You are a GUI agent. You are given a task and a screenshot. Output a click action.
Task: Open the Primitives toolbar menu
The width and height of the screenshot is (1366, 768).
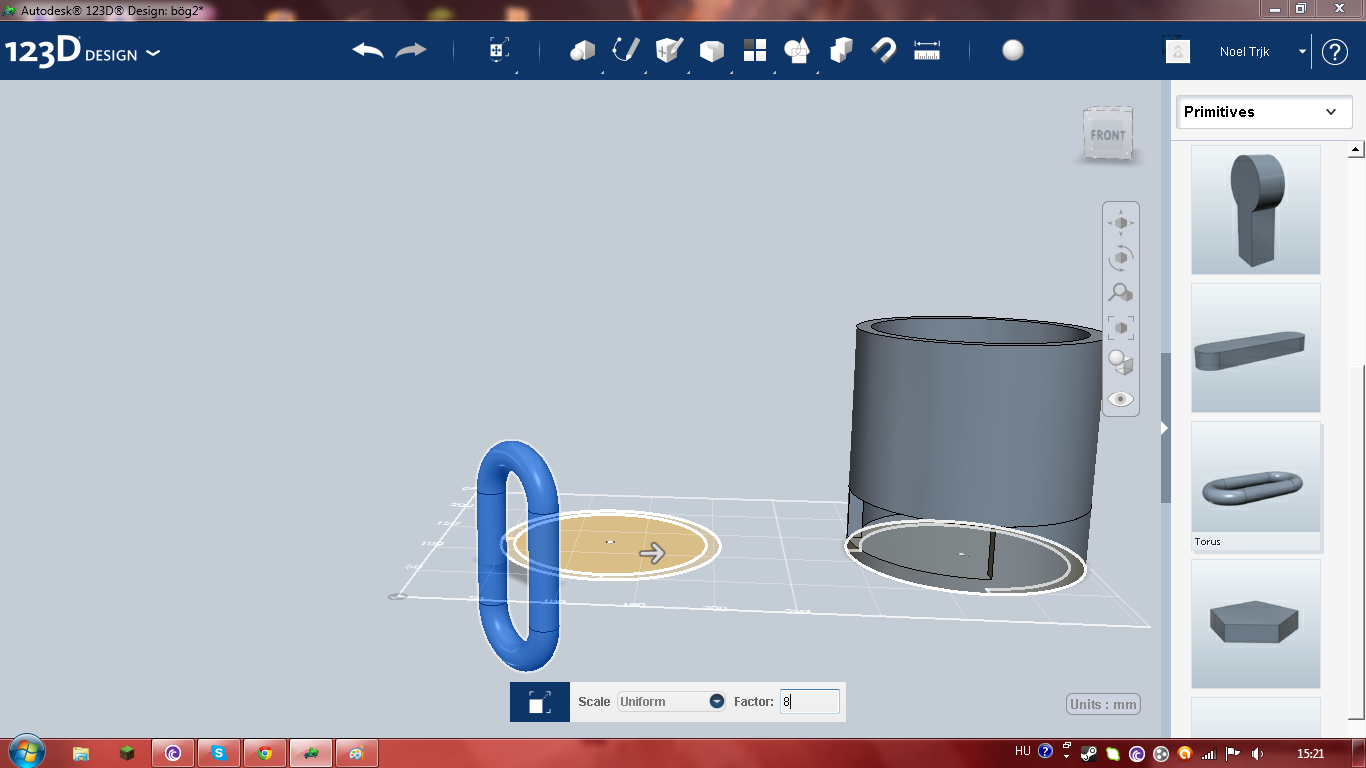pos(583,51)
